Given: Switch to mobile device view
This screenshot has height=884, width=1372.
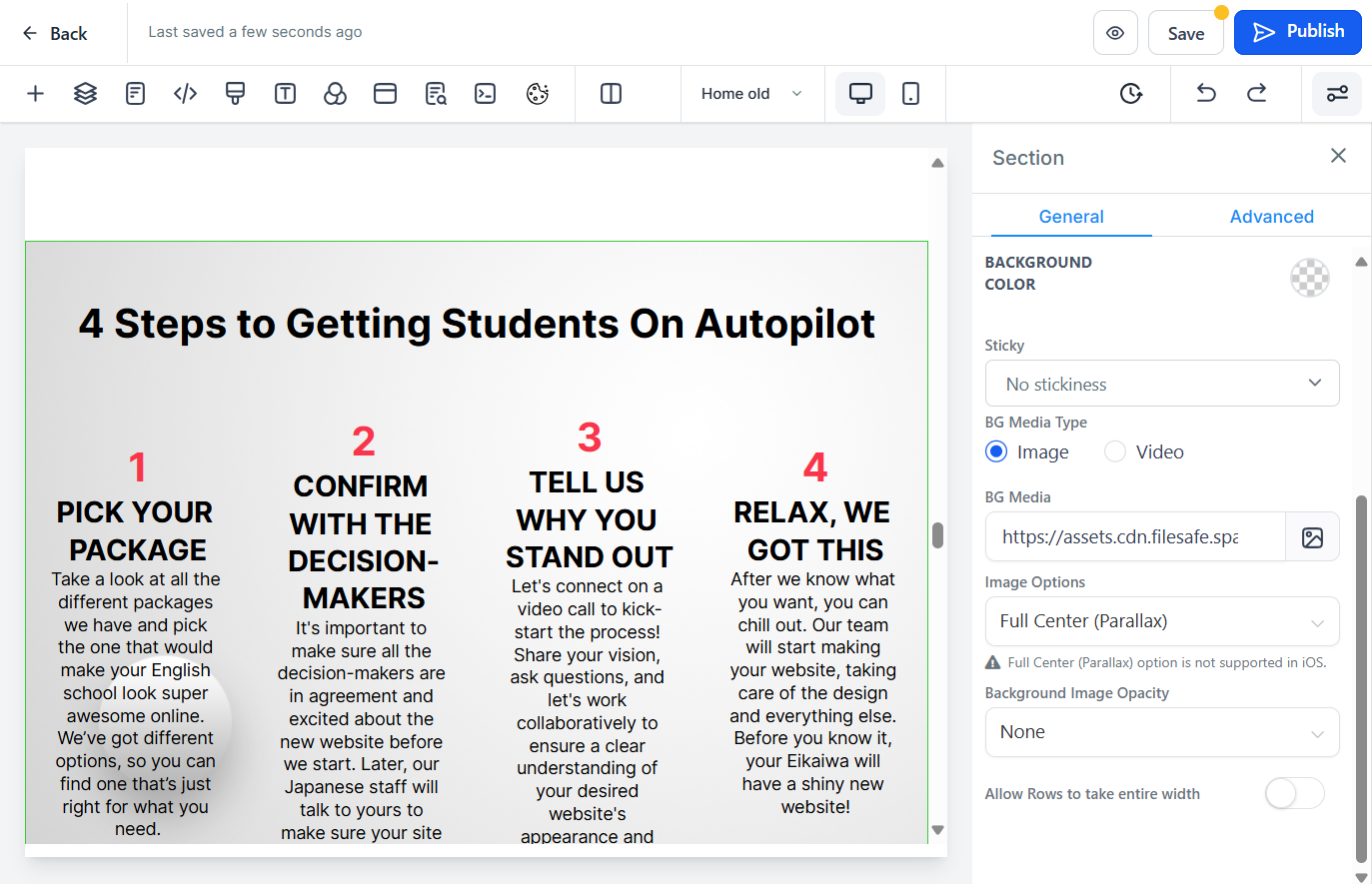Looking at the screenshot, I should coord(910,94).
